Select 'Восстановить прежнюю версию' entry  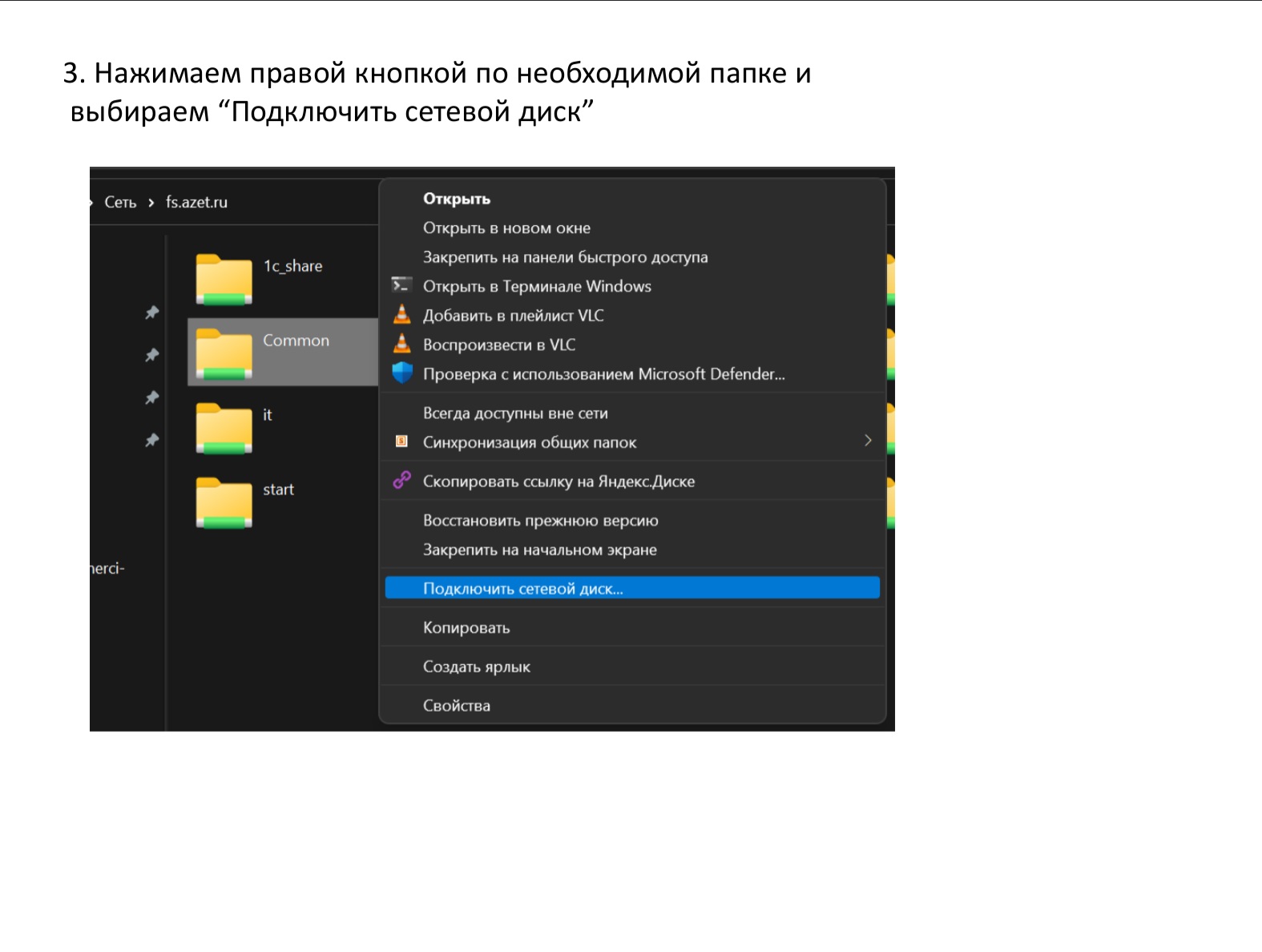click(541, 521)
